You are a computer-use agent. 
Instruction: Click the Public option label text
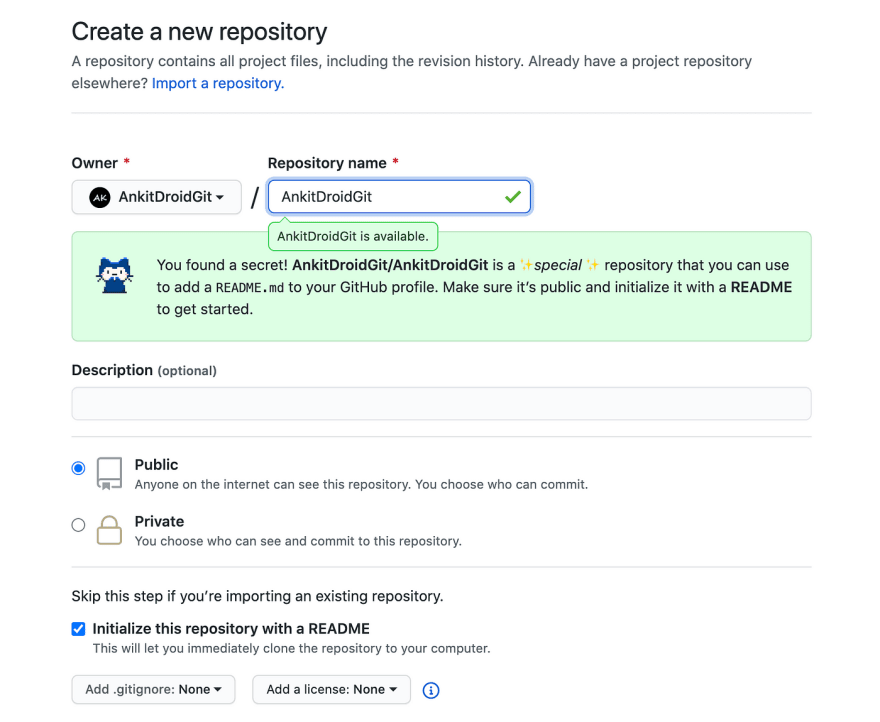point(156,465)
